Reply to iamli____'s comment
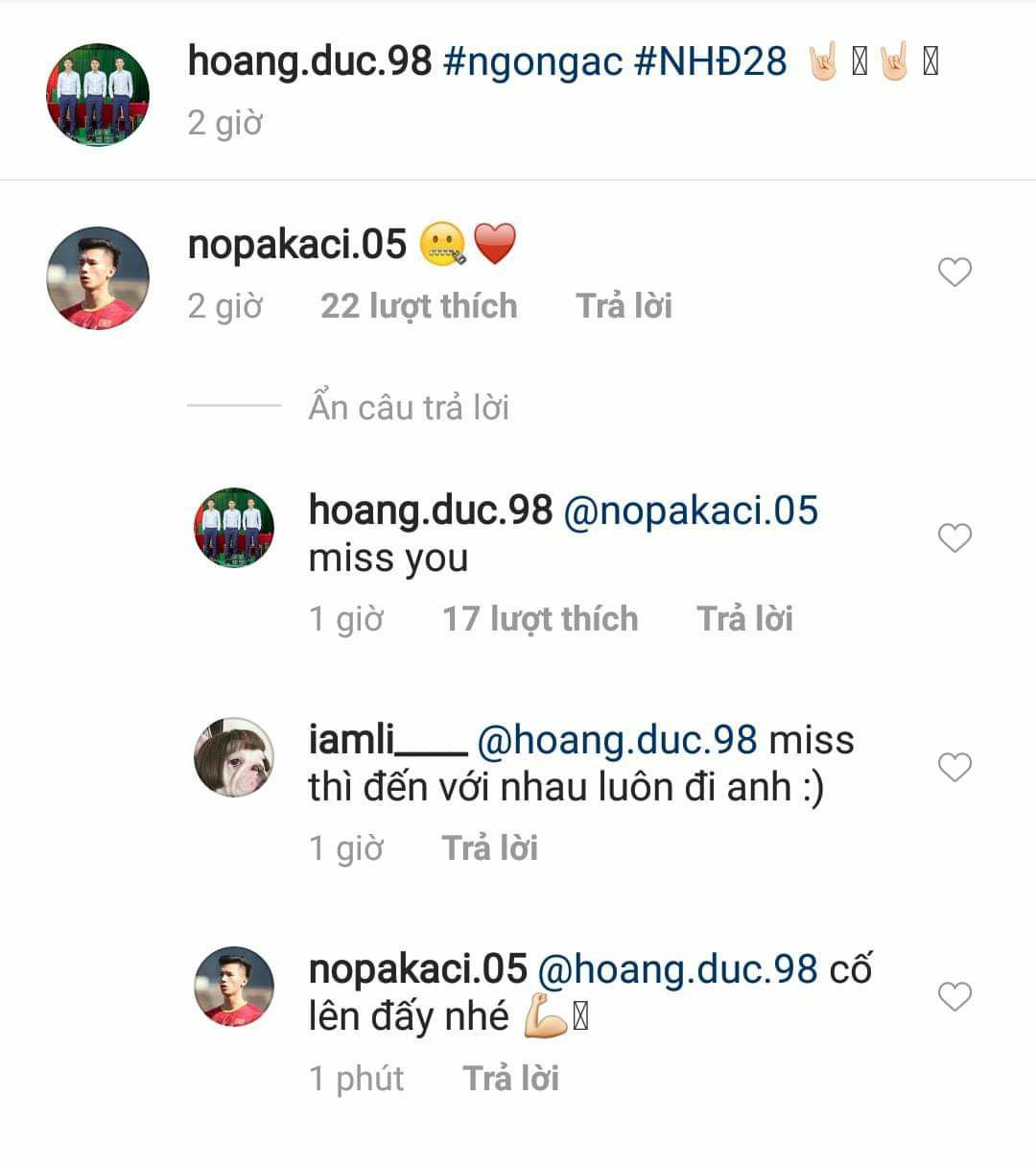This screenshot has height=1167, width=1036. [490, 848]
